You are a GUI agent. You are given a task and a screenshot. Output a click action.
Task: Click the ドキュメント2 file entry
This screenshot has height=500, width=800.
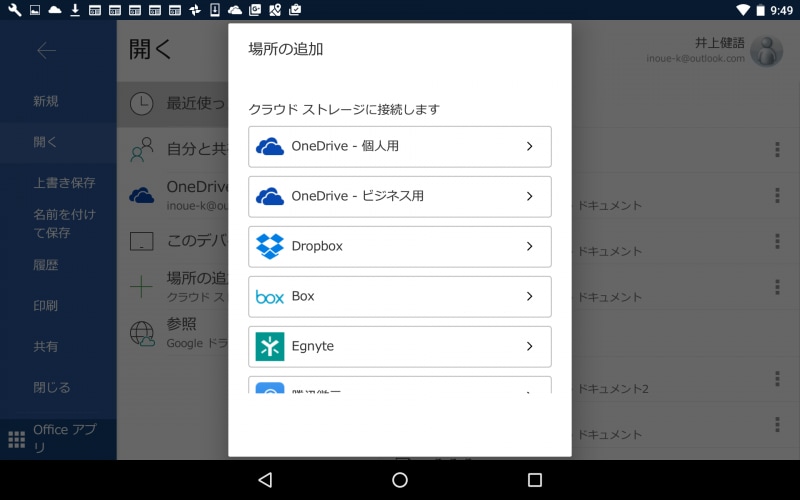pyautogui.click(x=612, y=389)
